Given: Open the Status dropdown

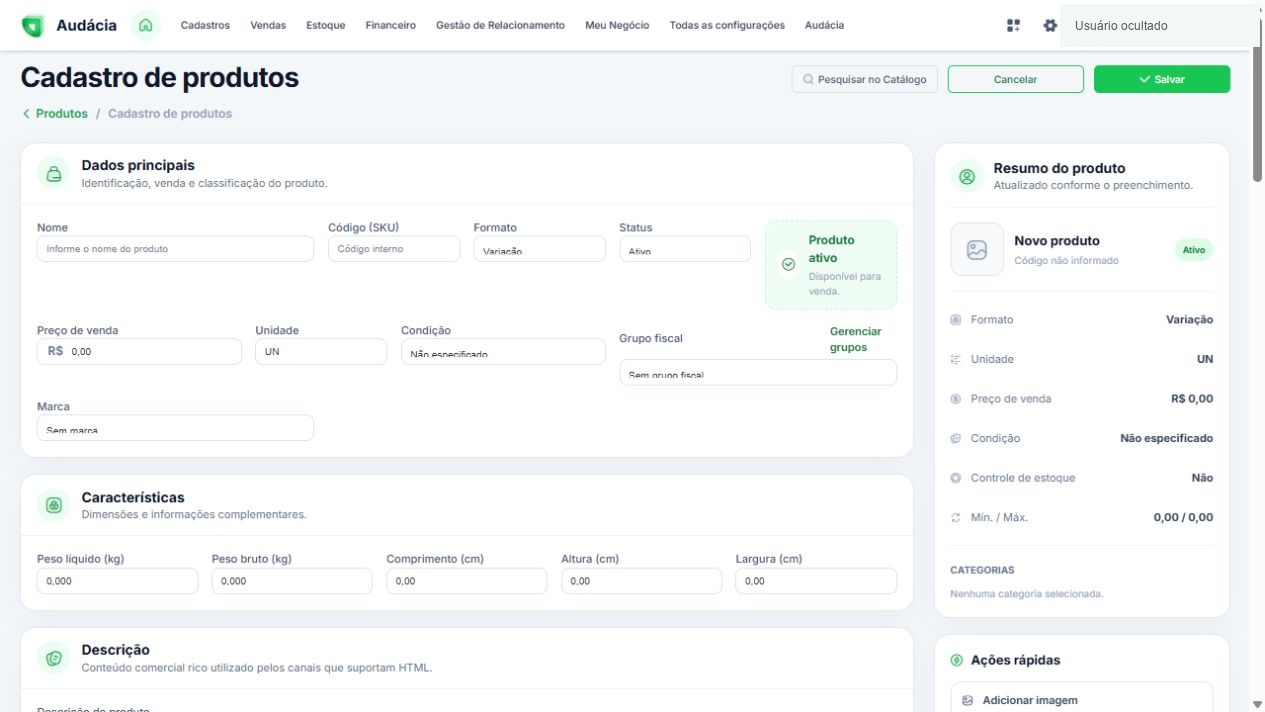Looking at the screenshot, I should 685,249.
